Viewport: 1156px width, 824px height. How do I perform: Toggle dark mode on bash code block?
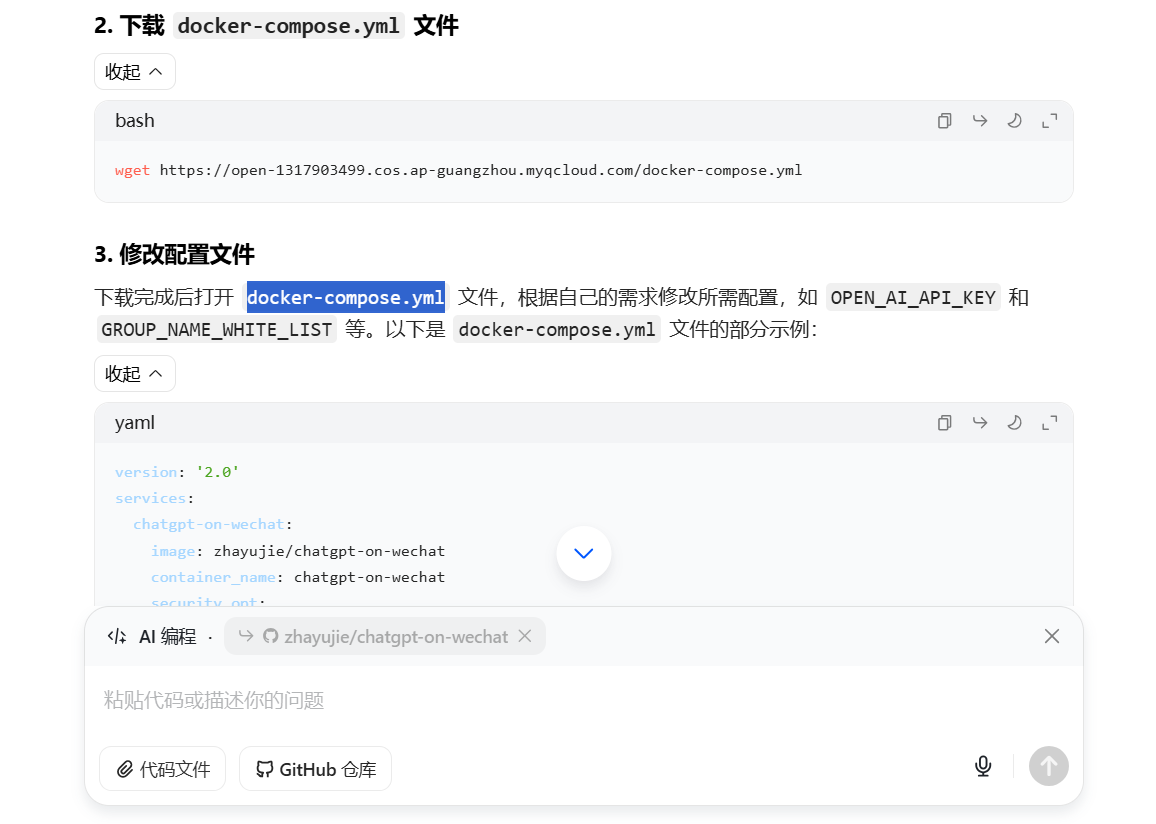pyautogui.click(x=1014, y=121)
